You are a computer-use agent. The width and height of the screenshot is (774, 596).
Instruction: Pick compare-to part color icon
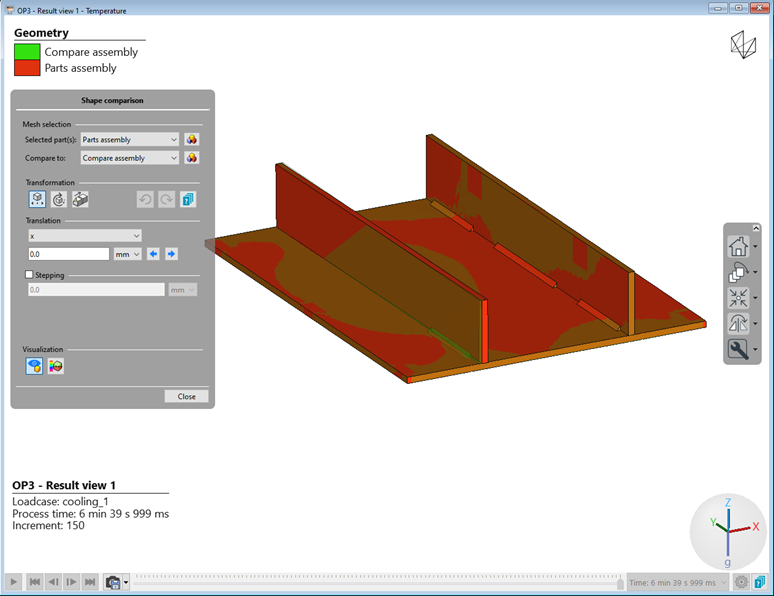click(192, 158)
